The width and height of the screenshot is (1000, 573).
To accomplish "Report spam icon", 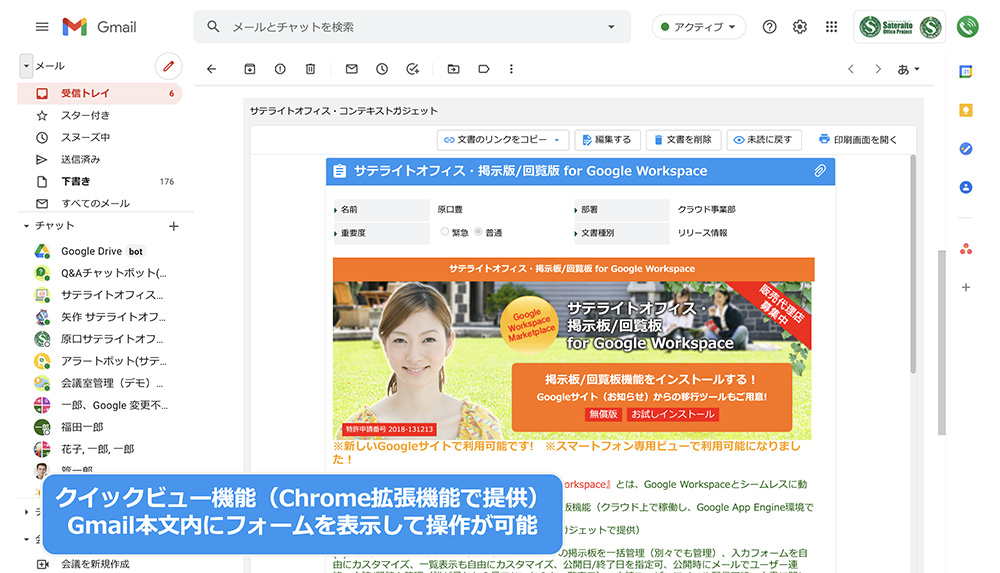I will [280, 69].
